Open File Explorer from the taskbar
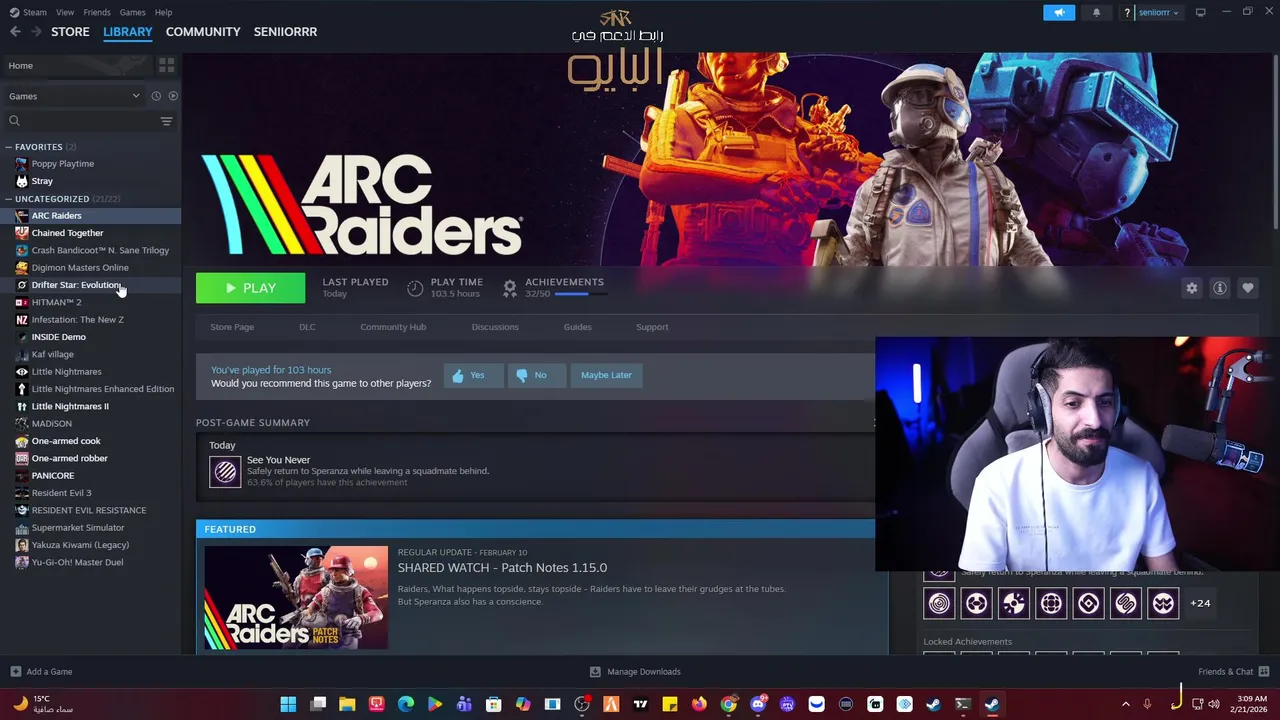 pos(347,704)
